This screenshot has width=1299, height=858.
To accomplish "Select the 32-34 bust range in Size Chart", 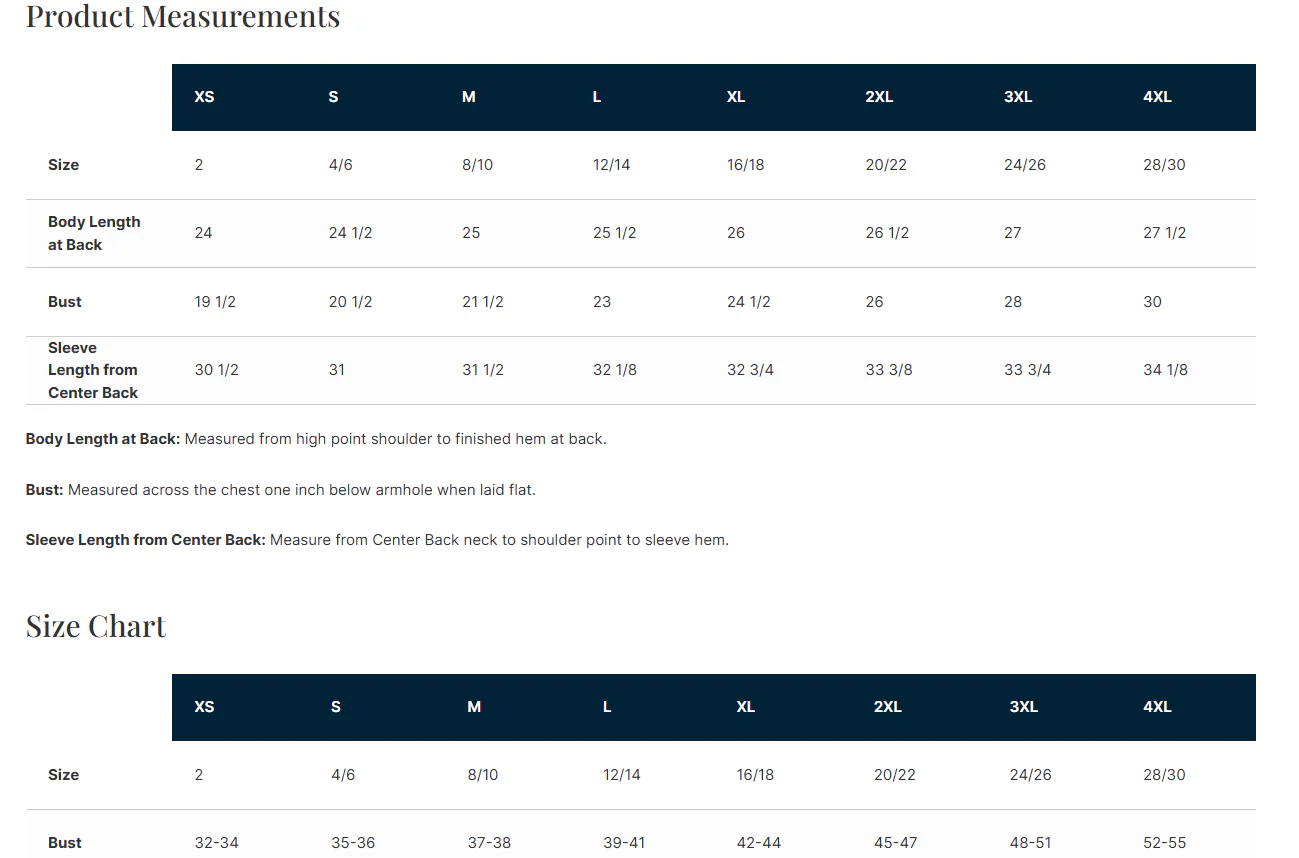I will coord(217,843).
